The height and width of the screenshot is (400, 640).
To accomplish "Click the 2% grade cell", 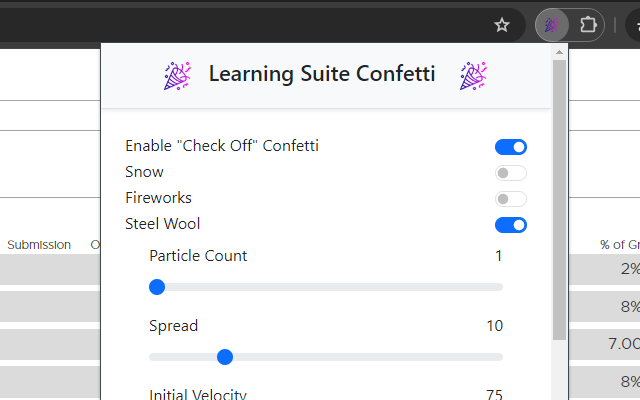I will 629,269.
